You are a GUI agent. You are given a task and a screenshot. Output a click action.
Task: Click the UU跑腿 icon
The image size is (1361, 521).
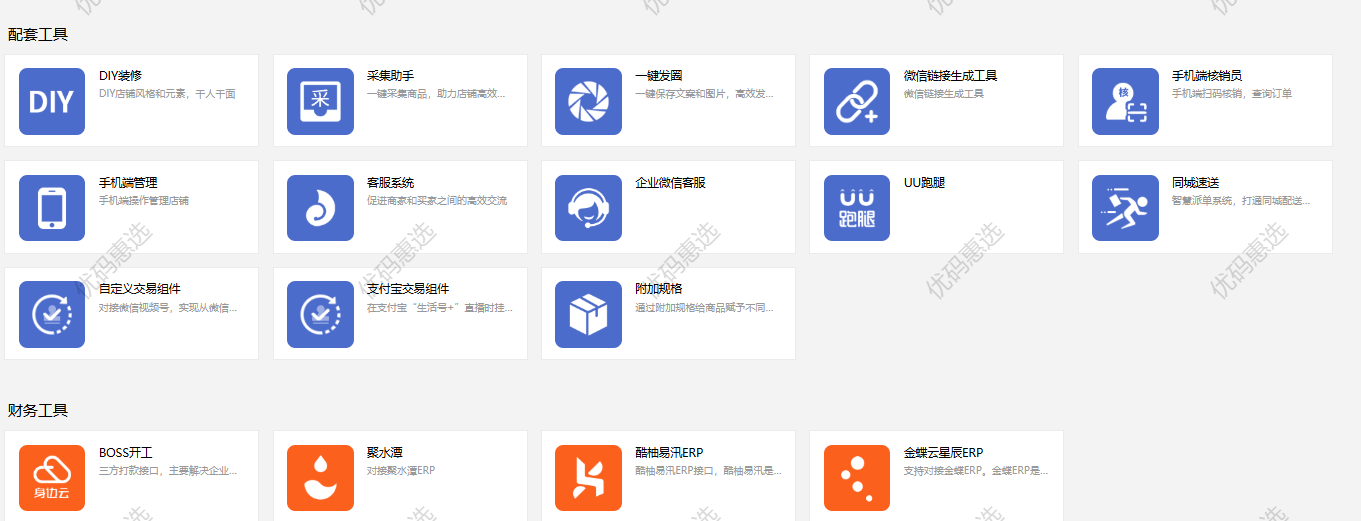(857, 208)
